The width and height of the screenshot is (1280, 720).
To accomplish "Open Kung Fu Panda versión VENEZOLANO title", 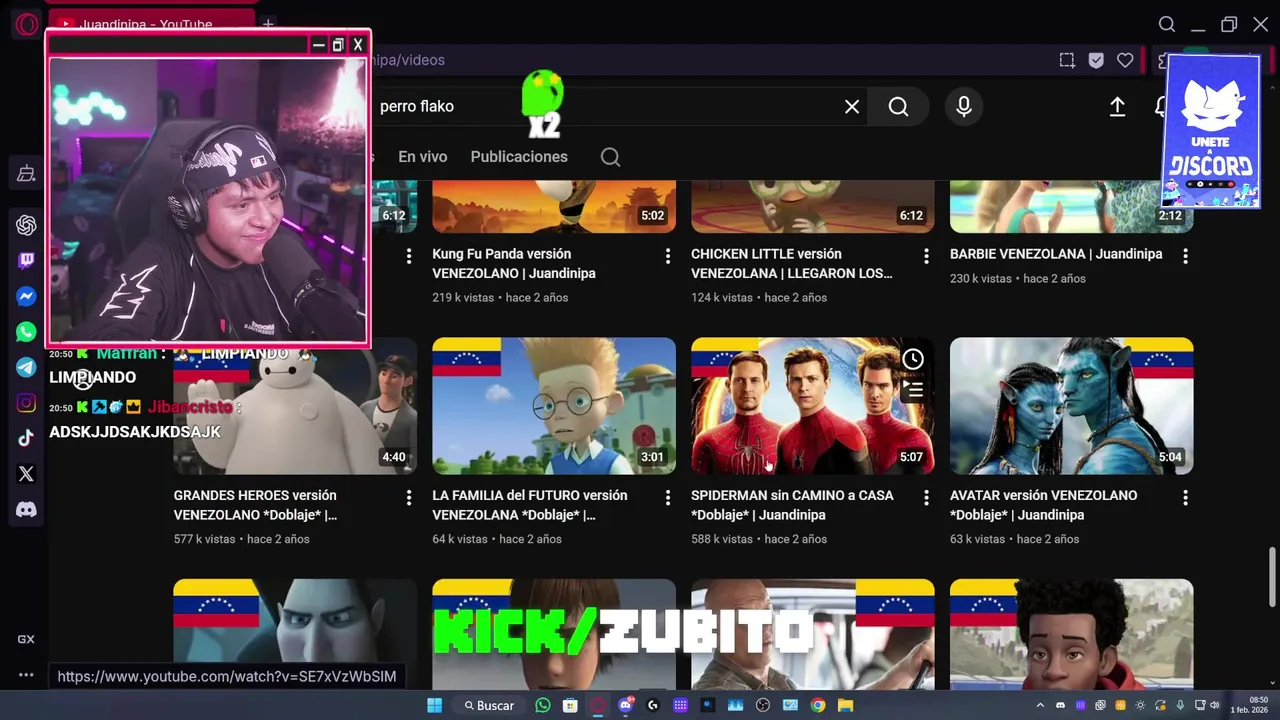I will point(514,264).
